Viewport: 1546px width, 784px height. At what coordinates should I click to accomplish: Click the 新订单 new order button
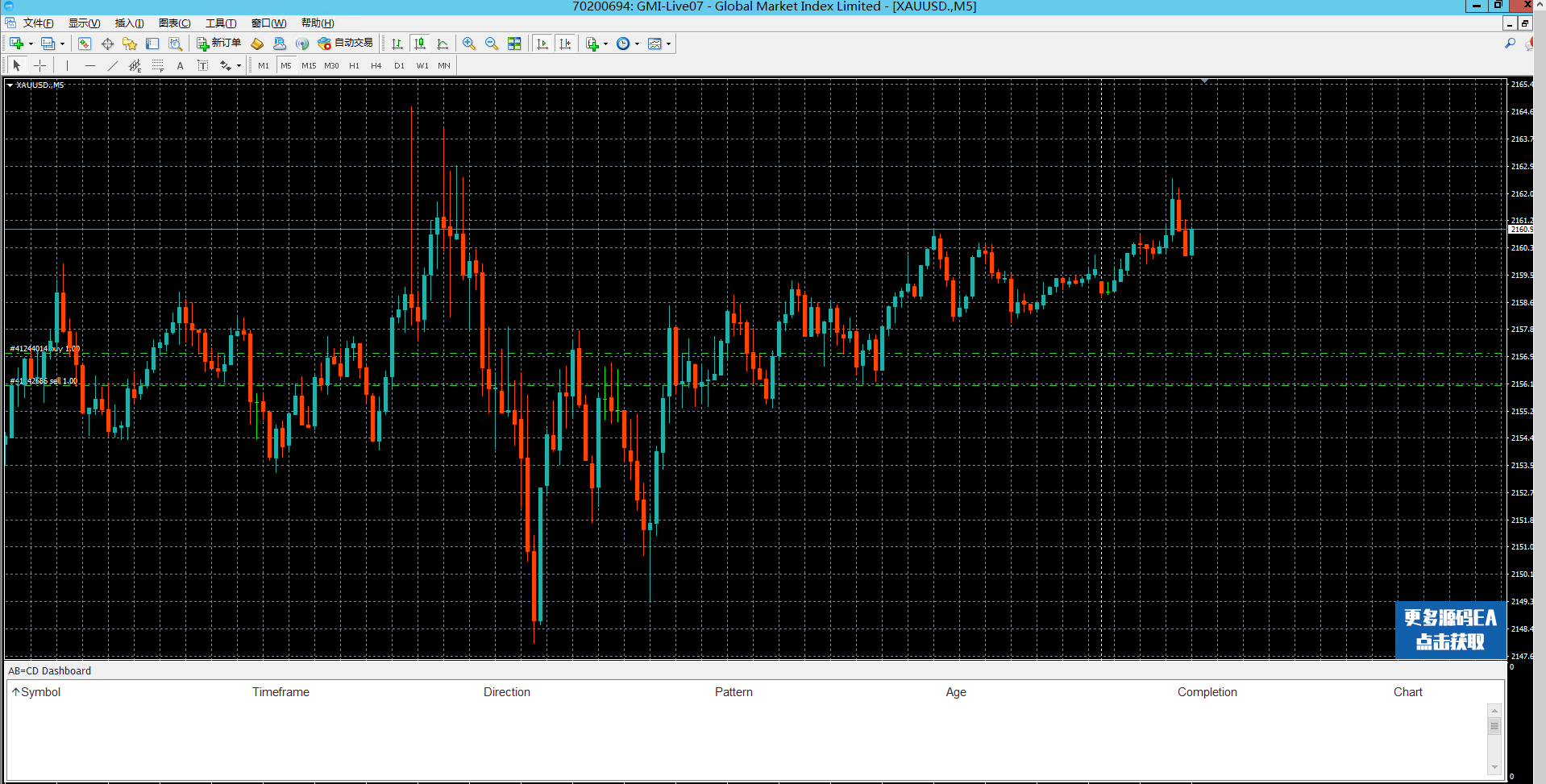(218, 44)
